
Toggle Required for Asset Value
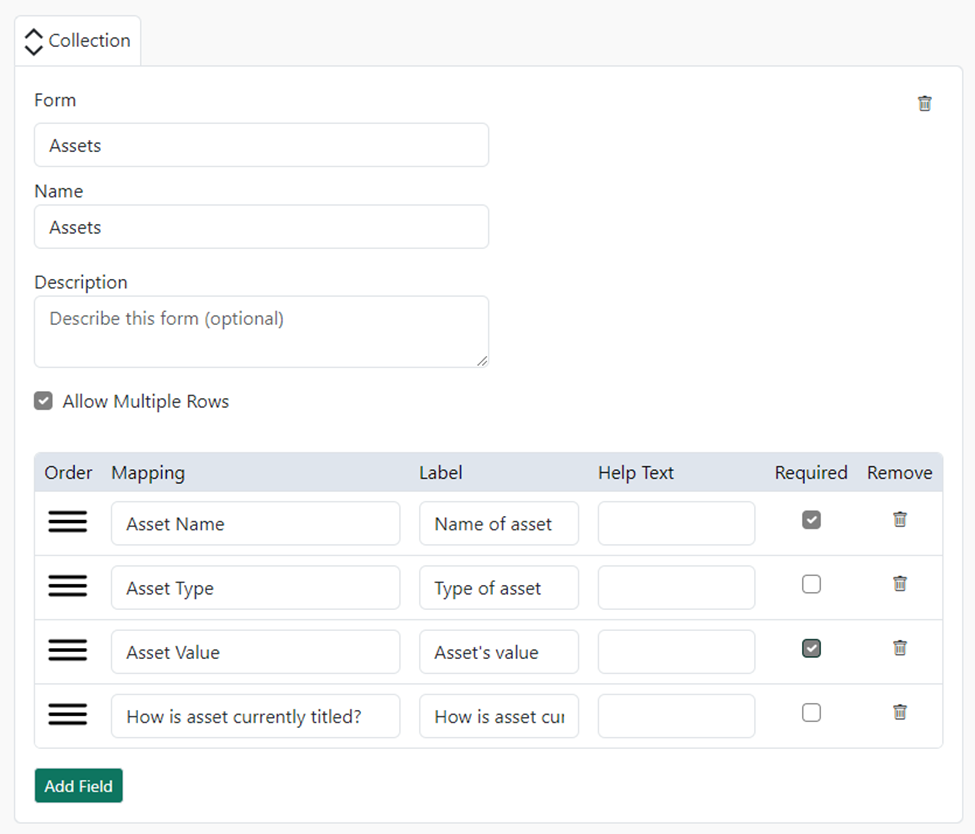(x=811, y=648)
